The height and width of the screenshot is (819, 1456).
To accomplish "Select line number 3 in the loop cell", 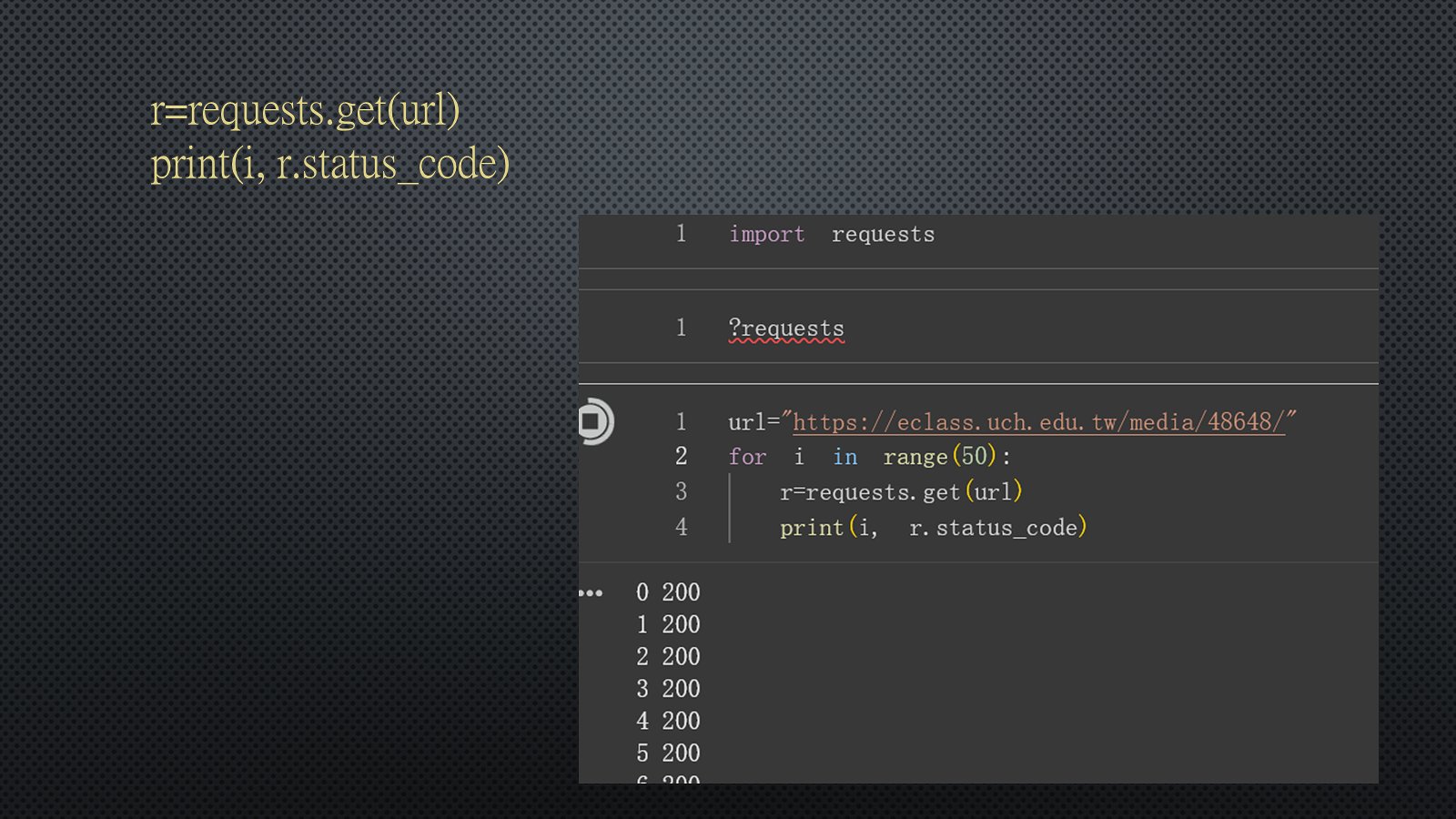I will (681, 492).
